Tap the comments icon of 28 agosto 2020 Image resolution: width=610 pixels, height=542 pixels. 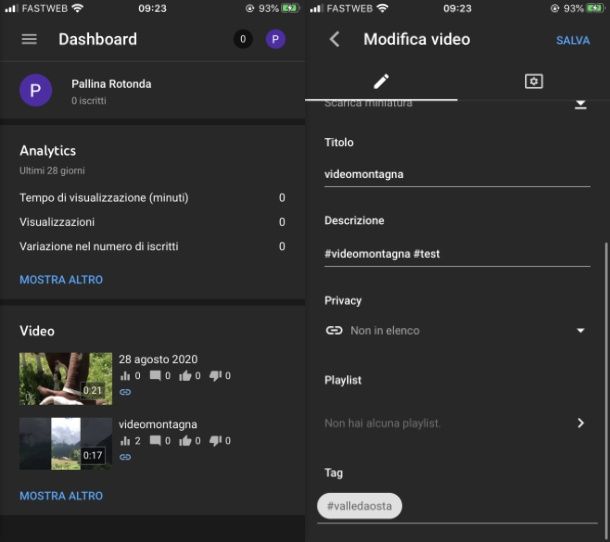click(155, 376)
